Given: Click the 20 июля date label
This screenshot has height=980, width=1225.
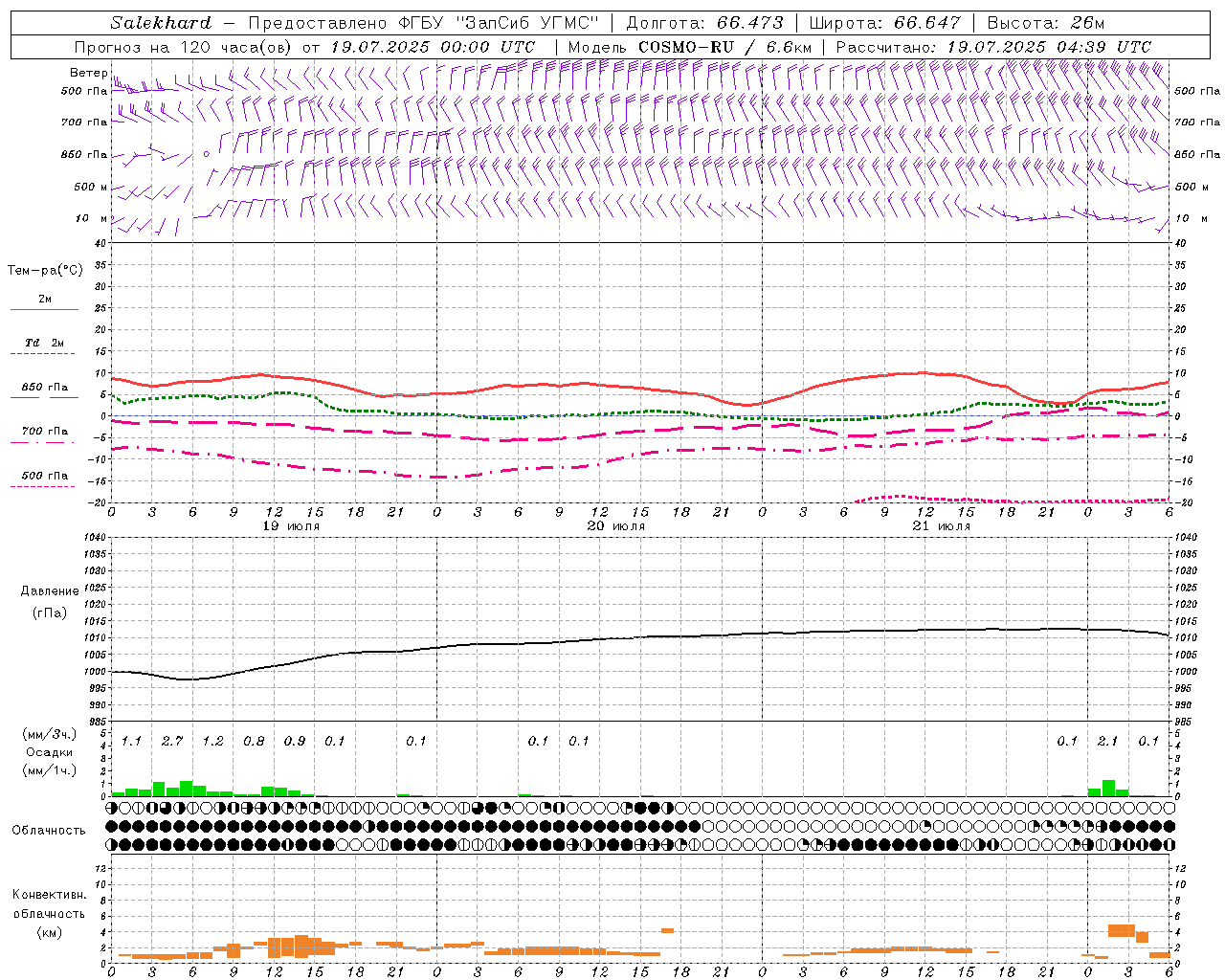Looking at the screenshot, I should tap(616, 526).
